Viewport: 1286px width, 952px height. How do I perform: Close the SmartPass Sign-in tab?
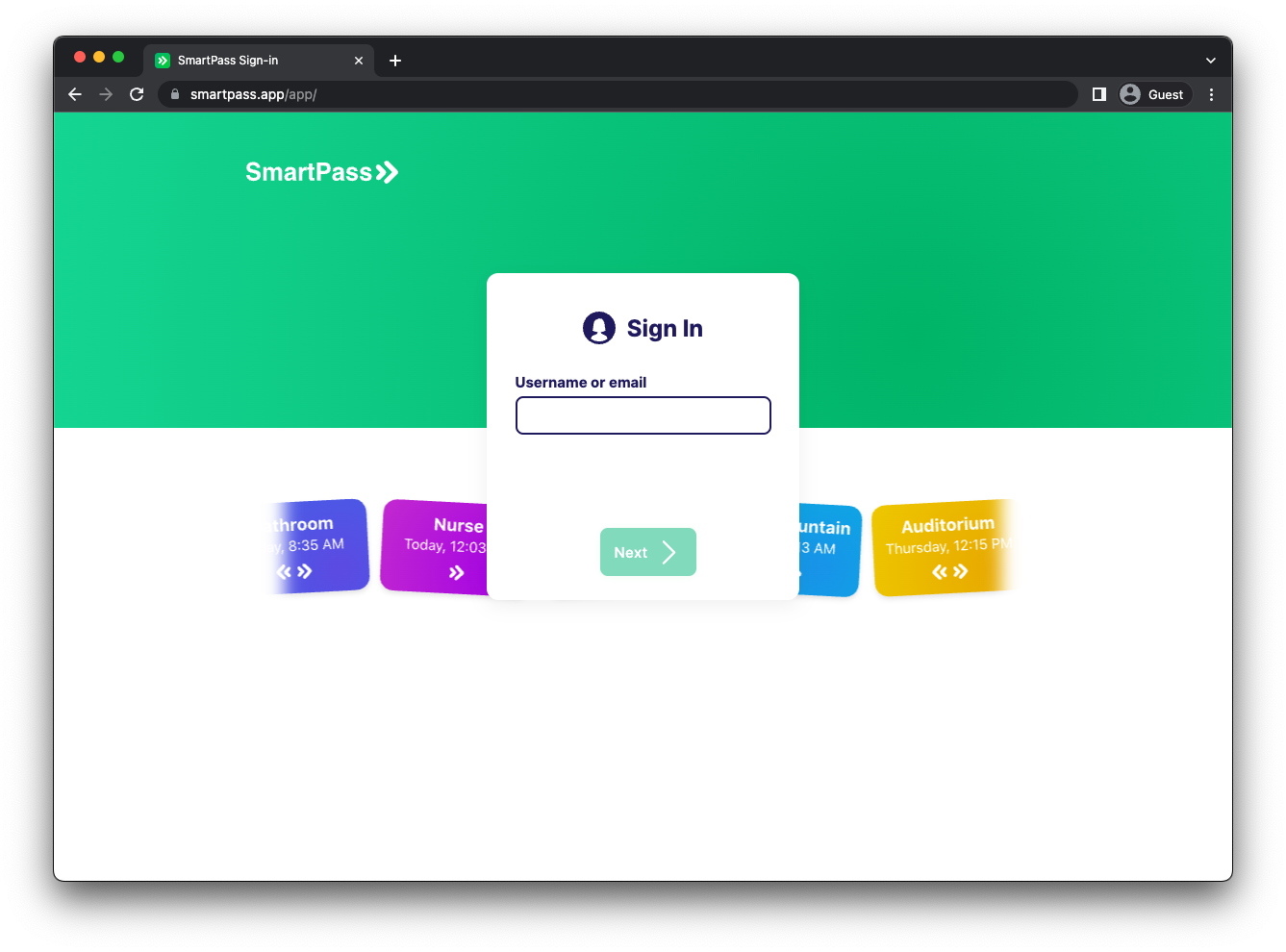pos(359,61)
